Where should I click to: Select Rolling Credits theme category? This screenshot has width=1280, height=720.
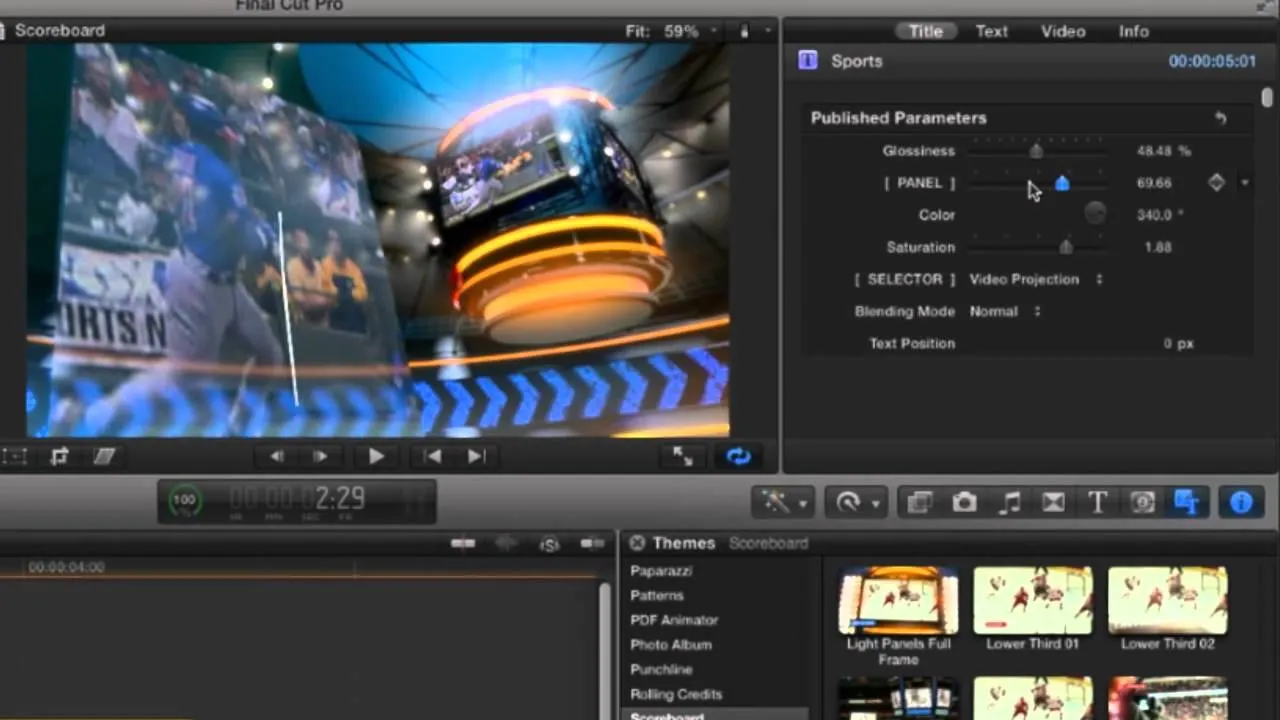[x=676, y=694]
